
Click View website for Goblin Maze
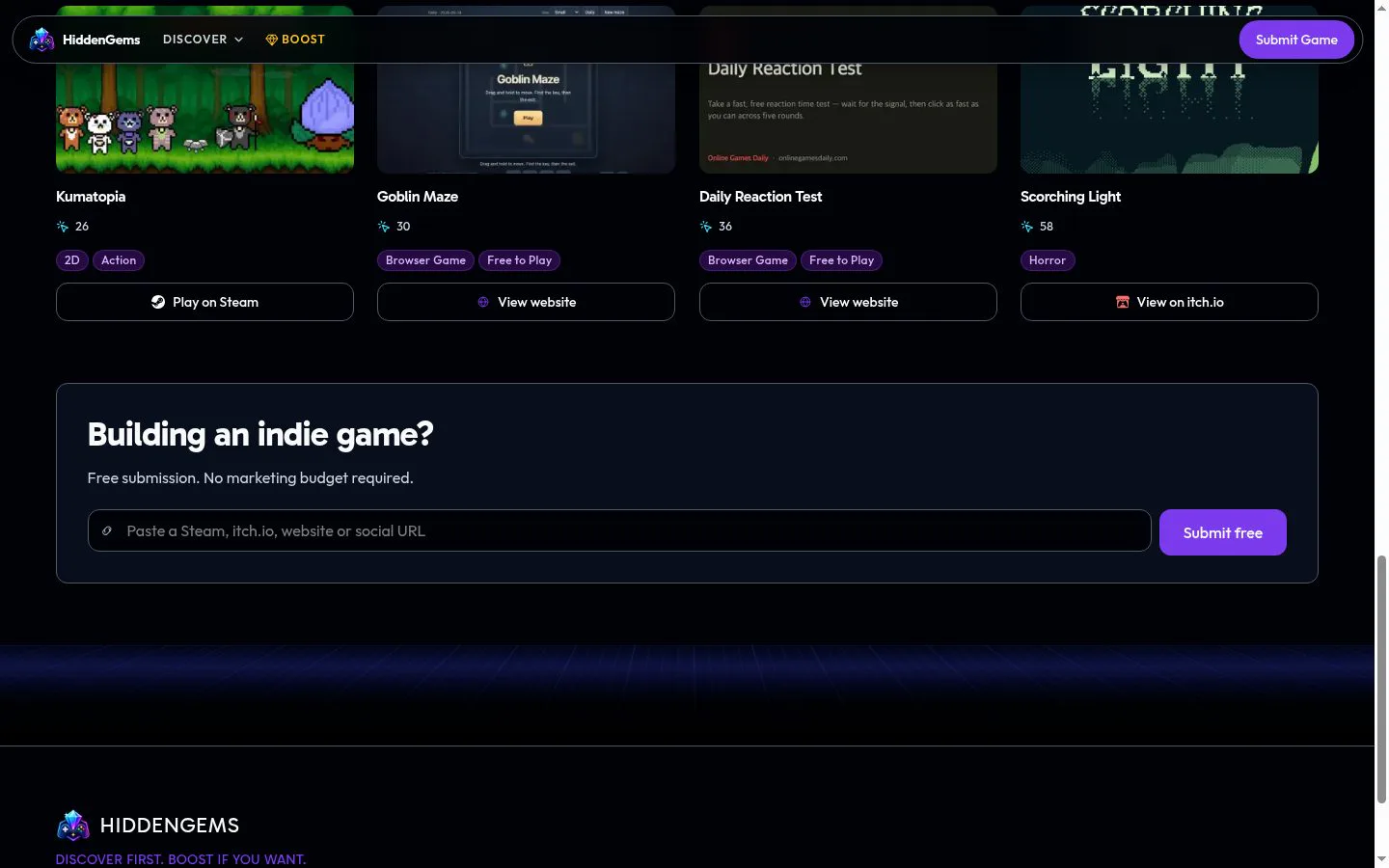pyautogui.click(x=526, y=302)
